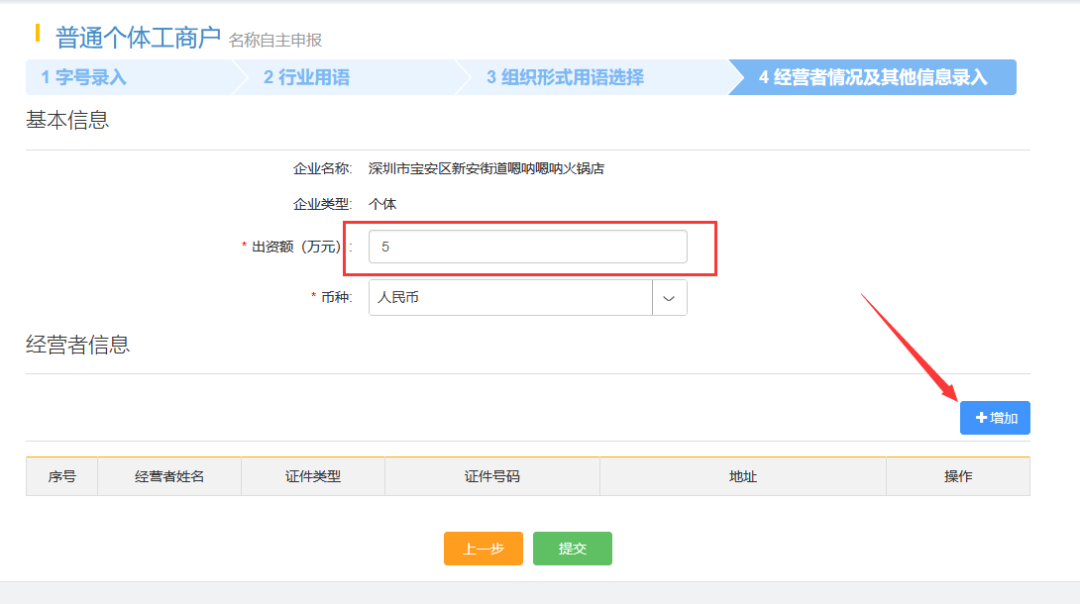Submit the form via 提交 button
Viewport: 1080px width, 604px height.
click(572, 548)
